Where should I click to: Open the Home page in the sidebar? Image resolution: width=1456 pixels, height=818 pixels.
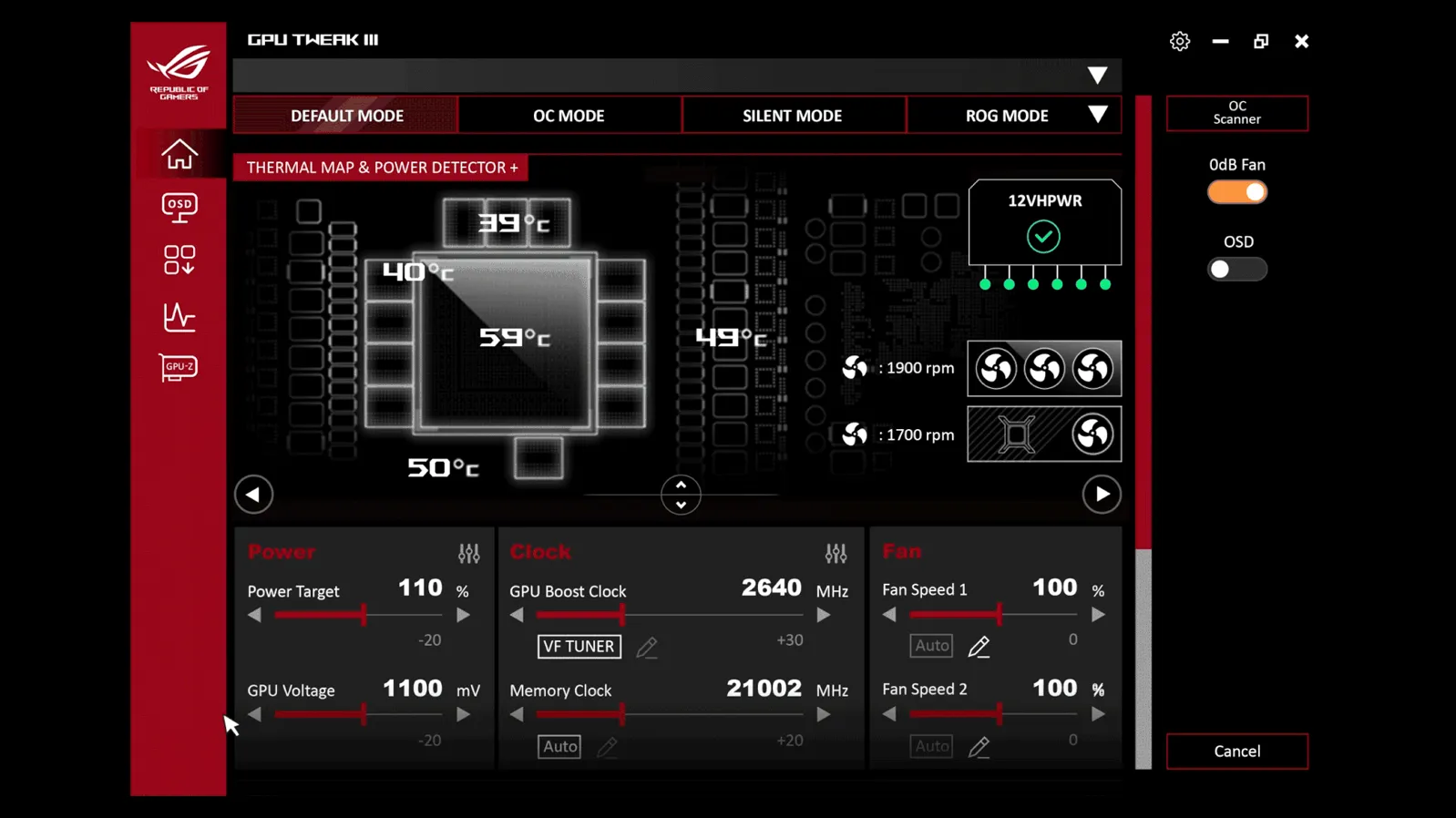pyautogui.click(x=179, y=154)
